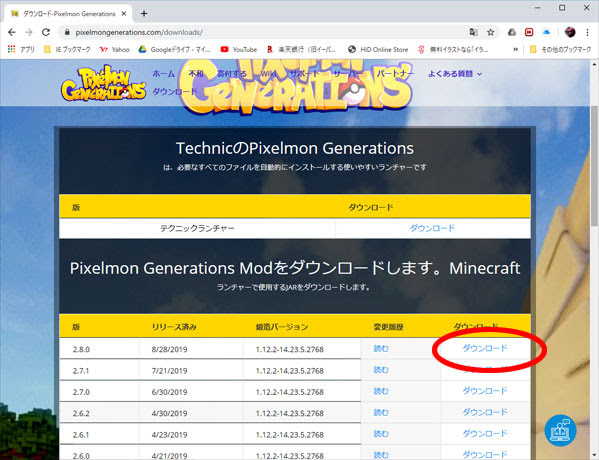Reload the page with the refresh icon
Viewport: 599px width, 460px height.
coord(46,32)
